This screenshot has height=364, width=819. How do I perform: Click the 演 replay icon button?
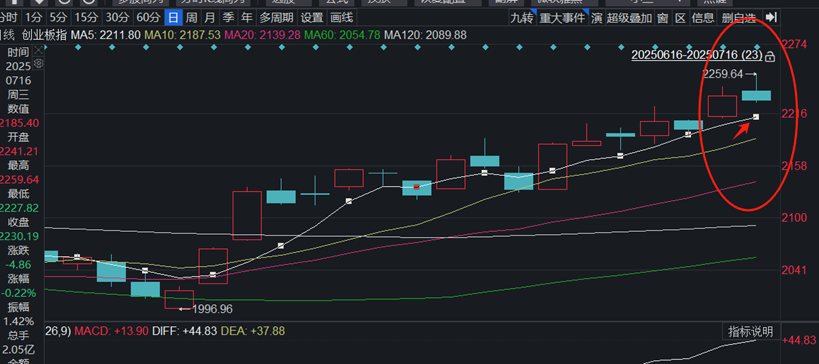click(596, 18)
